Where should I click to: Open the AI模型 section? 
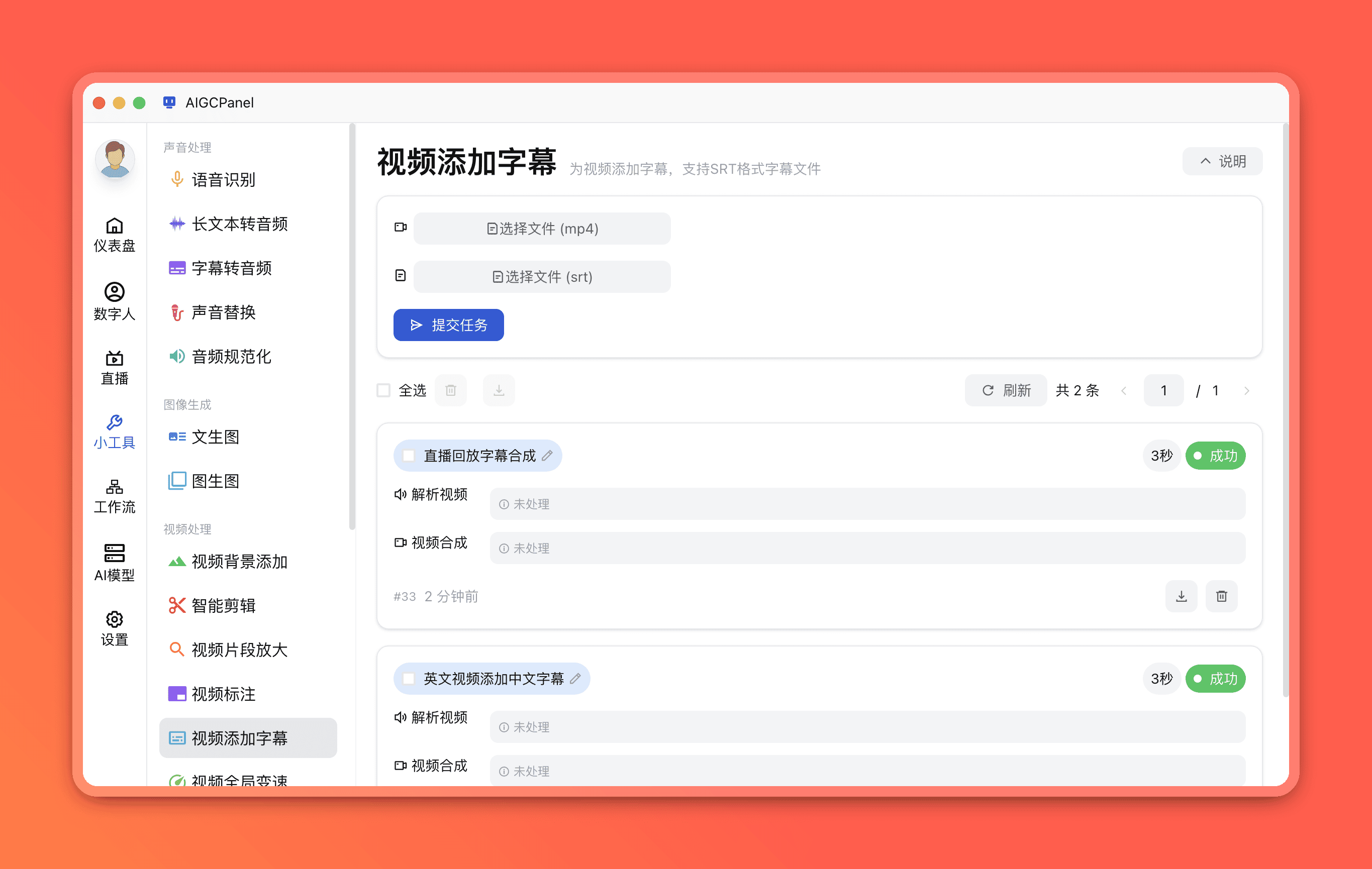(115, 563)
